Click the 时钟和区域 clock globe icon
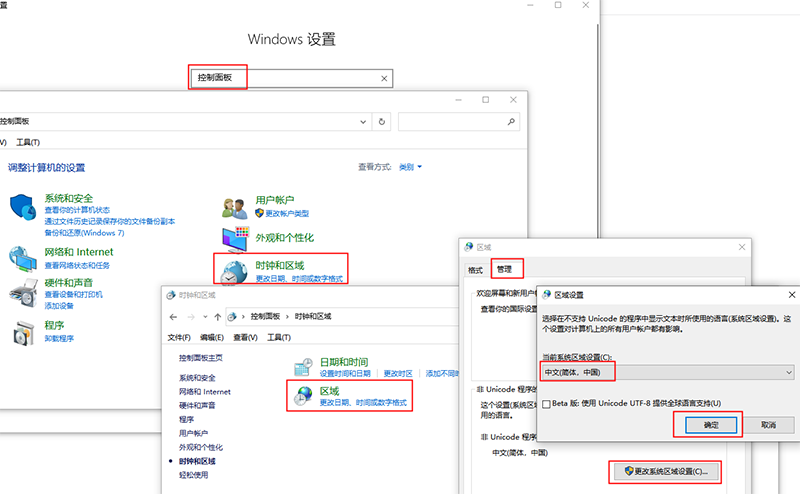 point(234,272)
